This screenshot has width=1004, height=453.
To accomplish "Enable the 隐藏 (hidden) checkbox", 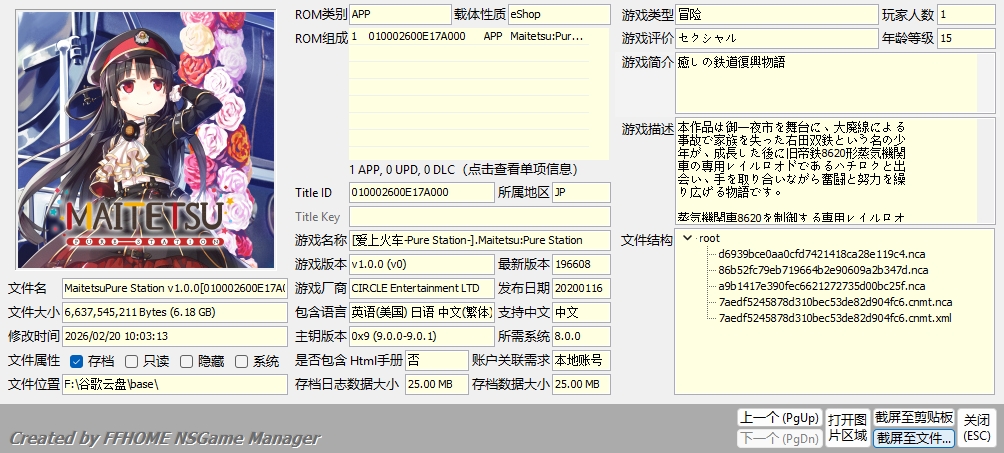I will point(187,361).
